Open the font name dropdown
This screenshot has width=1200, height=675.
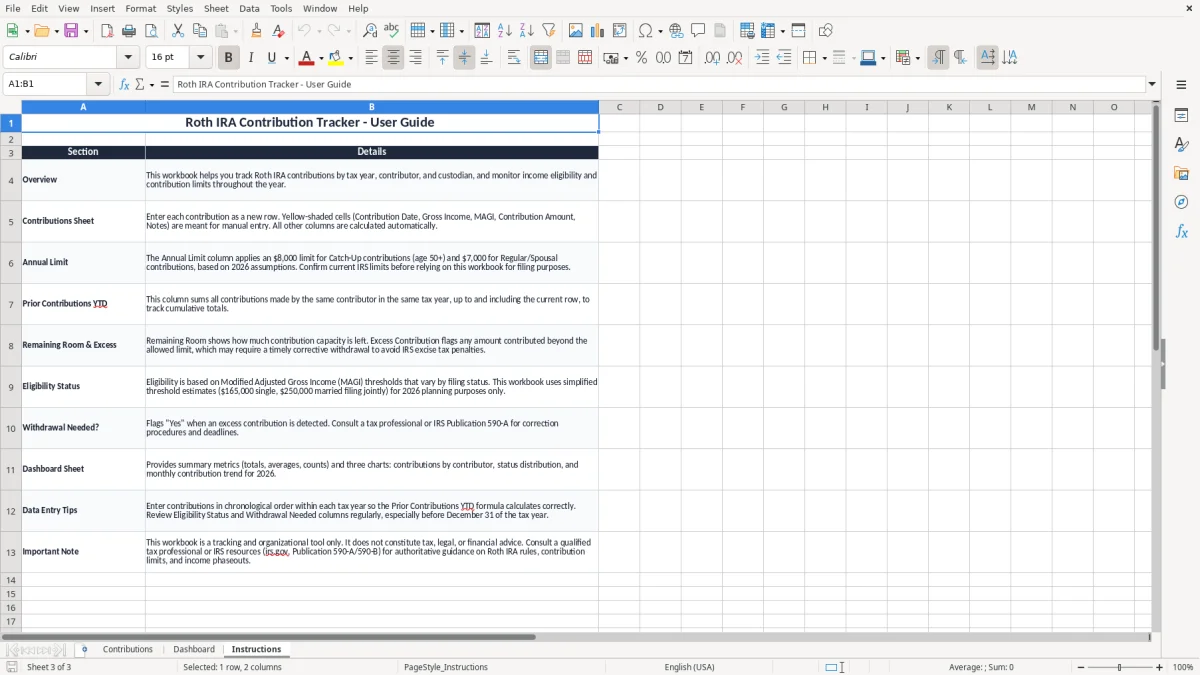127,58
